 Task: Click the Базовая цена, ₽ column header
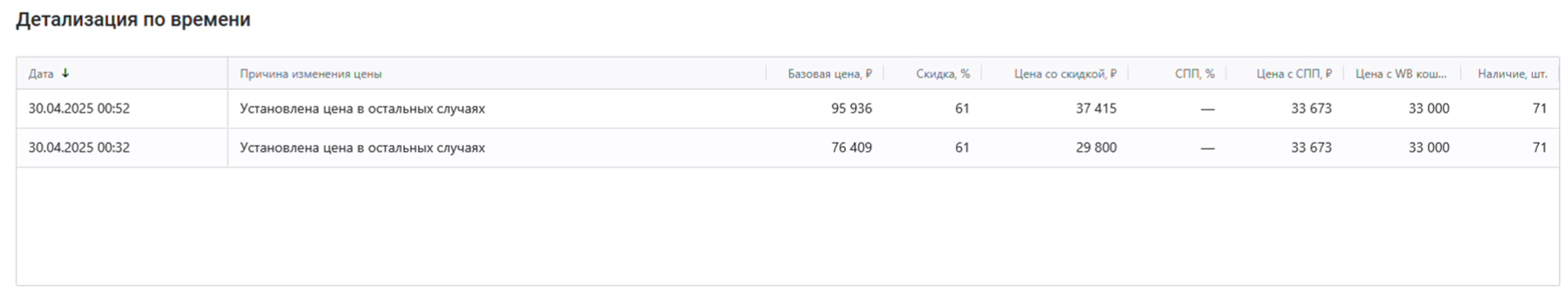coord(829,74)
